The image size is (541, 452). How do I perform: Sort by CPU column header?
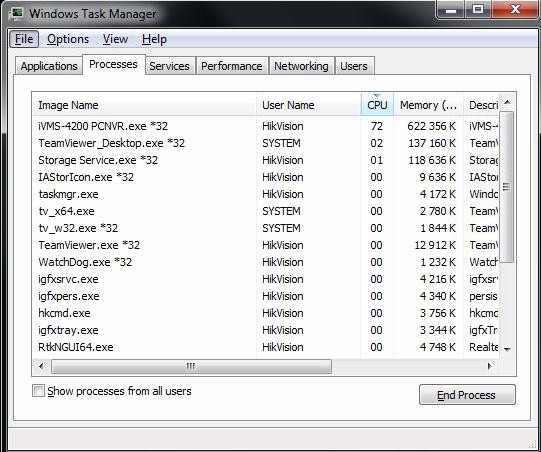(x=377, y=105)
